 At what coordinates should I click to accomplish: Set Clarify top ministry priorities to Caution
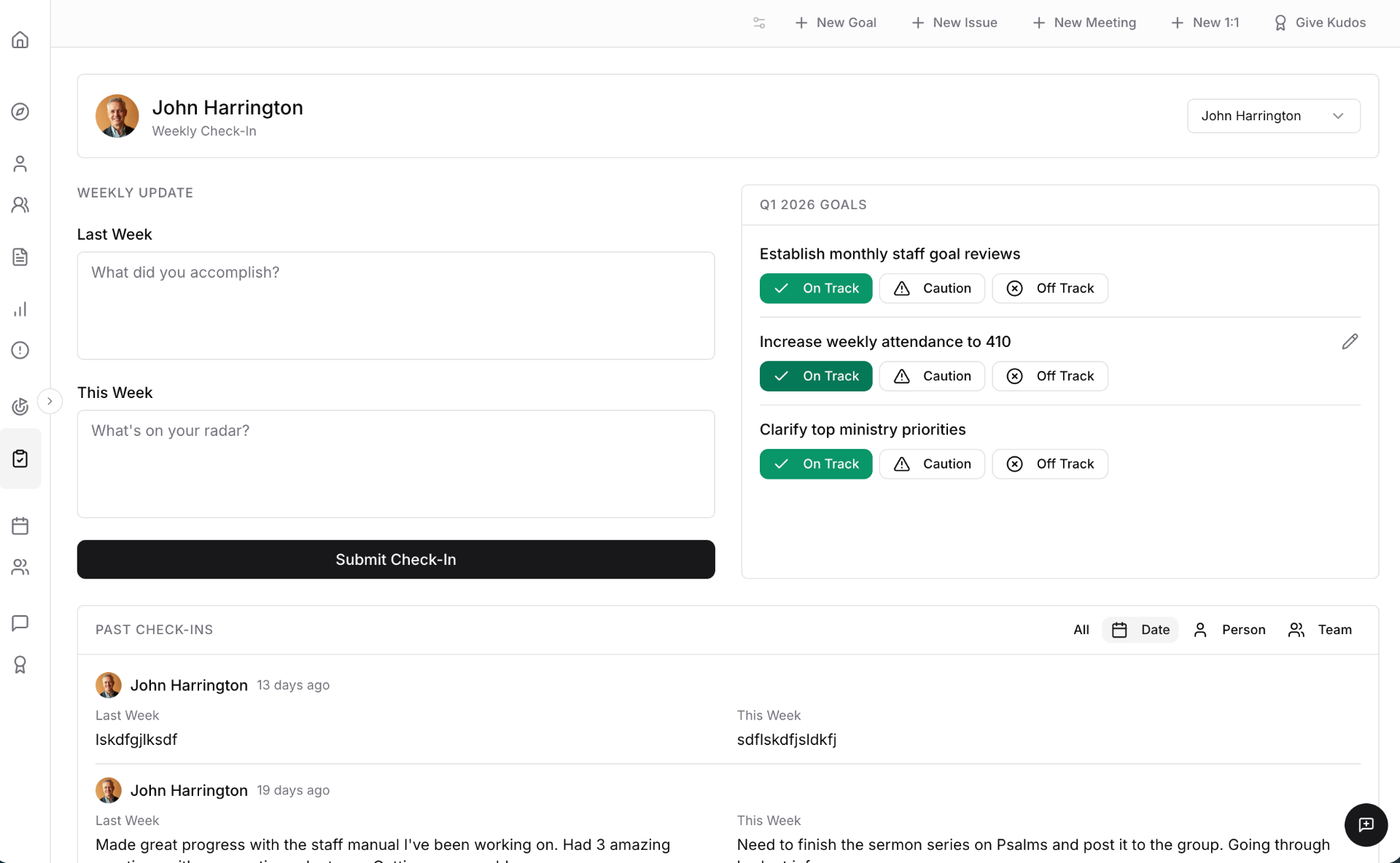pos(932,464)
